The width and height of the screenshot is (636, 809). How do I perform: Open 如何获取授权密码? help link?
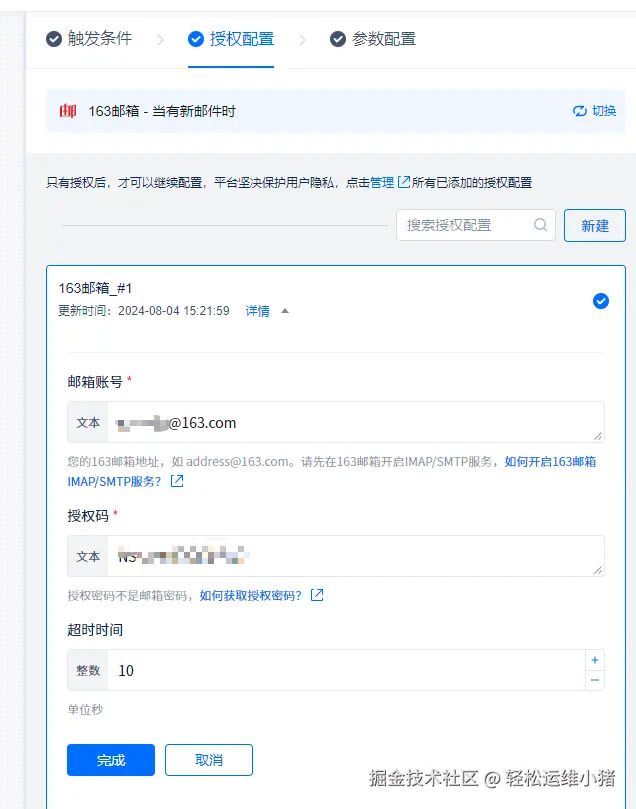[251, 595]
